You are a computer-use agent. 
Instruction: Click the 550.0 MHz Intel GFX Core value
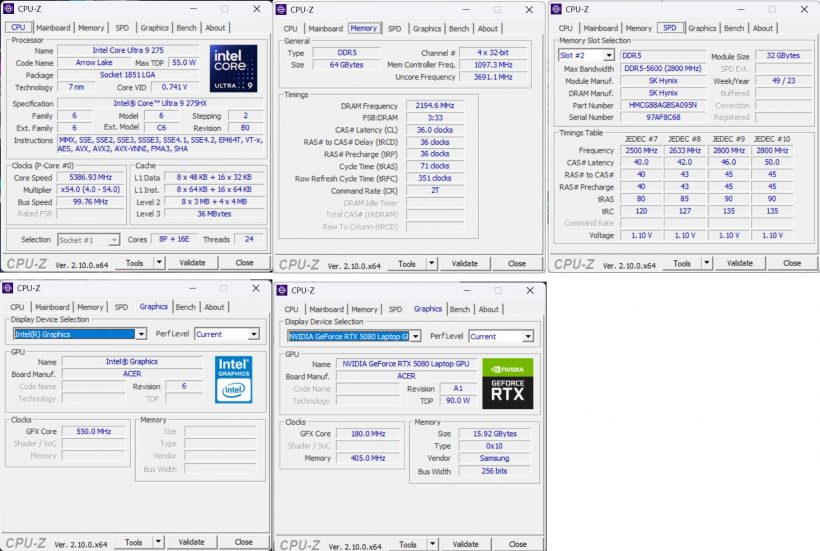pos(94,431)
